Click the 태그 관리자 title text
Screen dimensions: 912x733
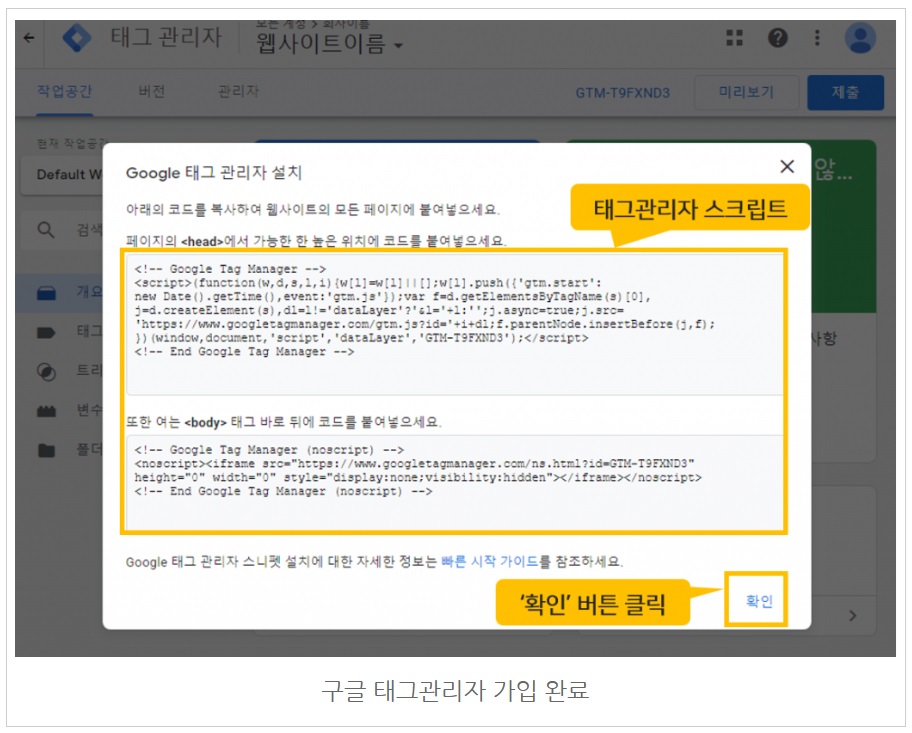click(166, 38)
